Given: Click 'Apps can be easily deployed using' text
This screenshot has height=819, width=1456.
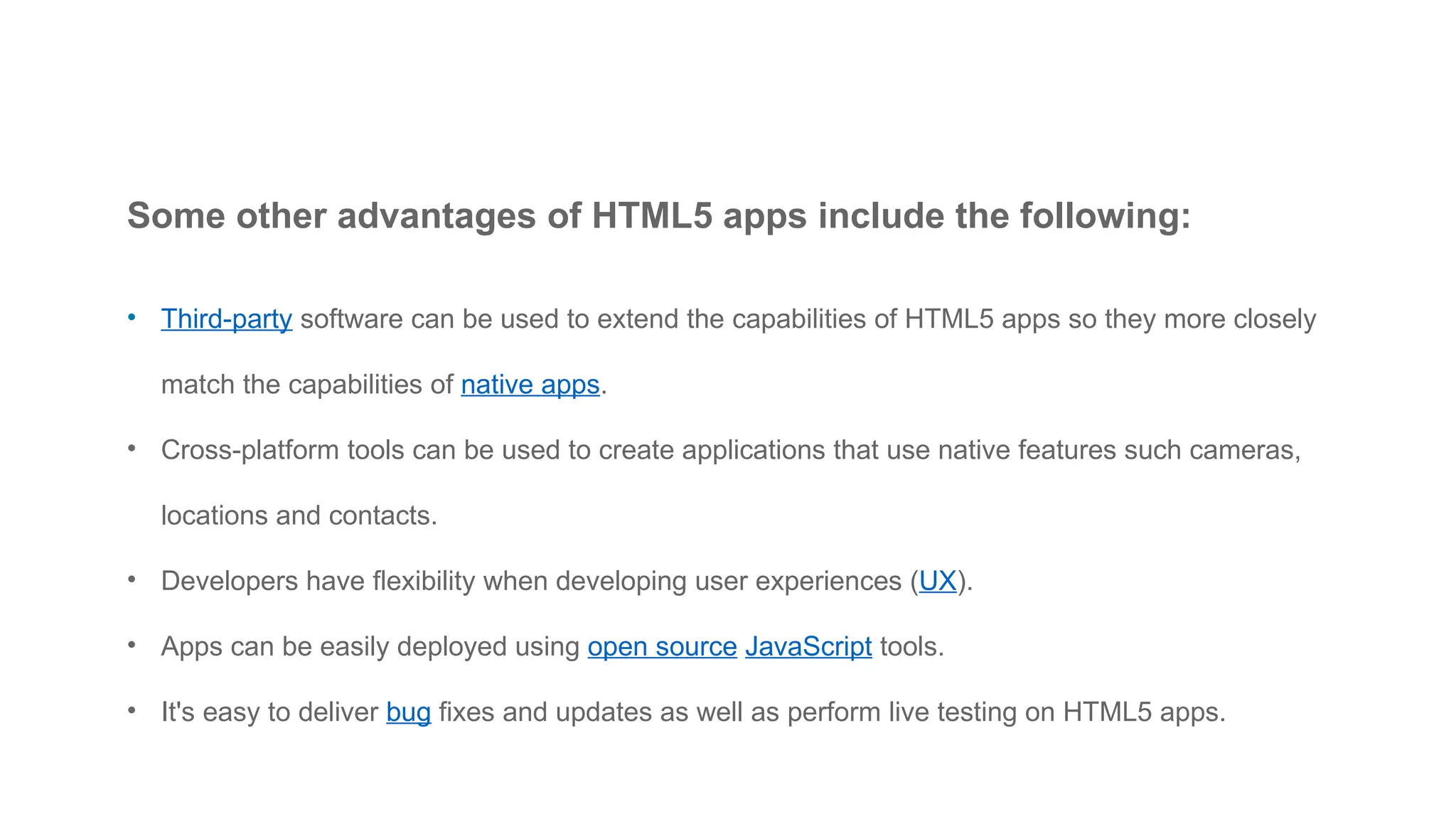Looking at the screenshot, I should point(370,647).
